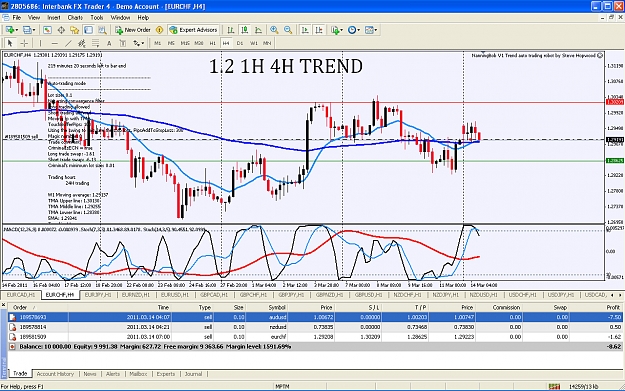Viewport: 625px width, 391px height.
Task: Select order 189581509 eurchf row
Action: click(x=315, y=337)
